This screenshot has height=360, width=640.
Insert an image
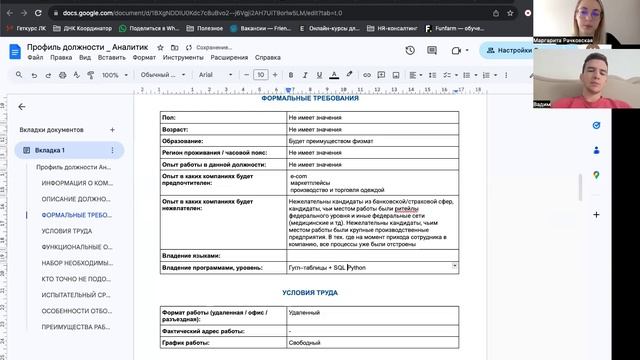pos(396,75)
